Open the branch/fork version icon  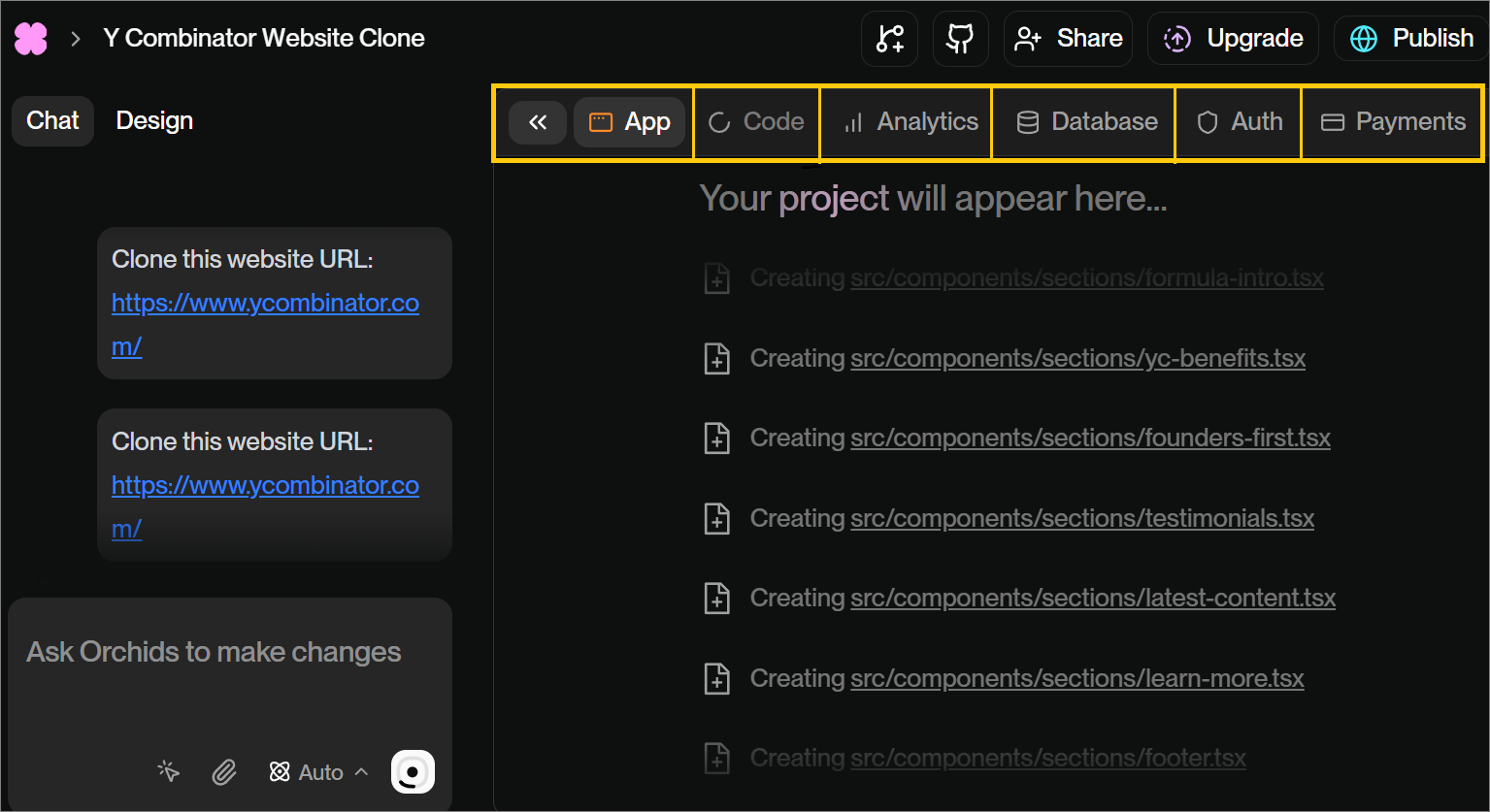pos(889,39)
